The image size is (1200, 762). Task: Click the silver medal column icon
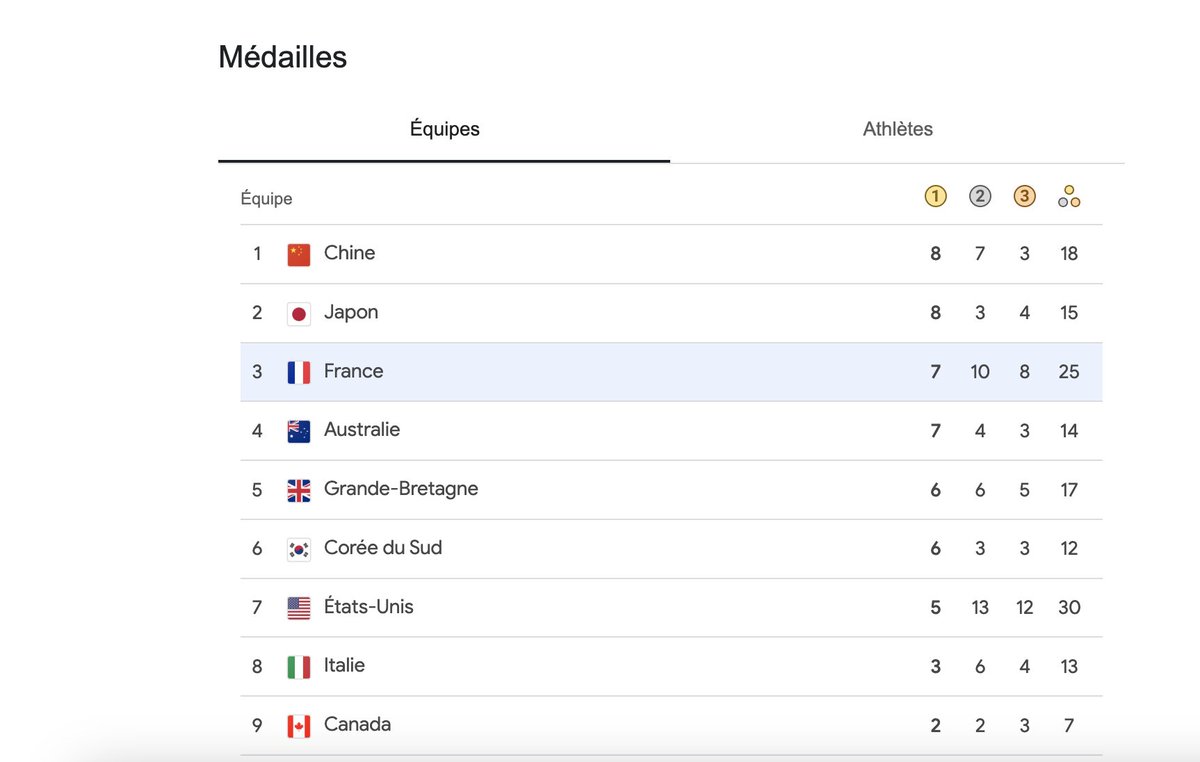[x=980, y=196]
